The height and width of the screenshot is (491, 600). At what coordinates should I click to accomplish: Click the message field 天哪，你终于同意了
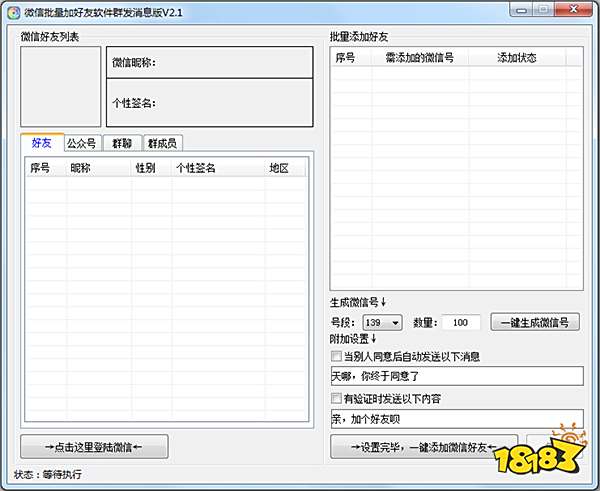(x=457, y=376)
